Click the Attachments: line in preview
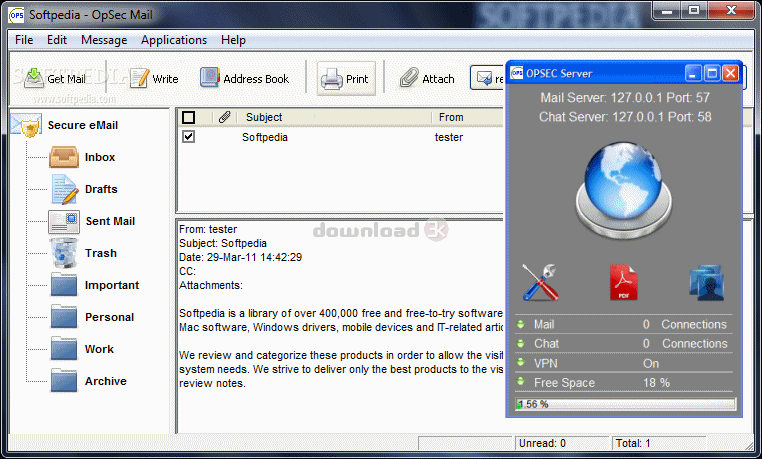The width and height of the screenshot is (762, 459). click(211, 286)
